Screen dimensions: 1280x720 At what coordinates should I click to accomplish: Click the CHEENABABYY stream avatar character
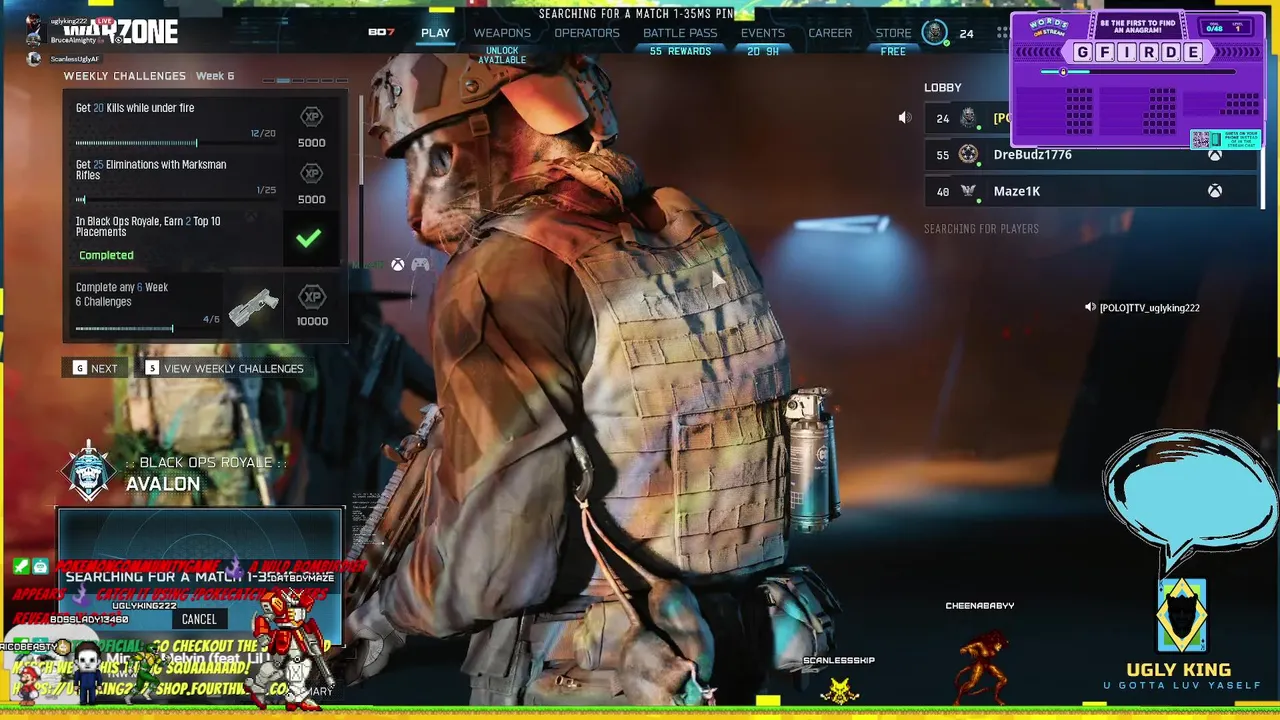pos(982,665)
